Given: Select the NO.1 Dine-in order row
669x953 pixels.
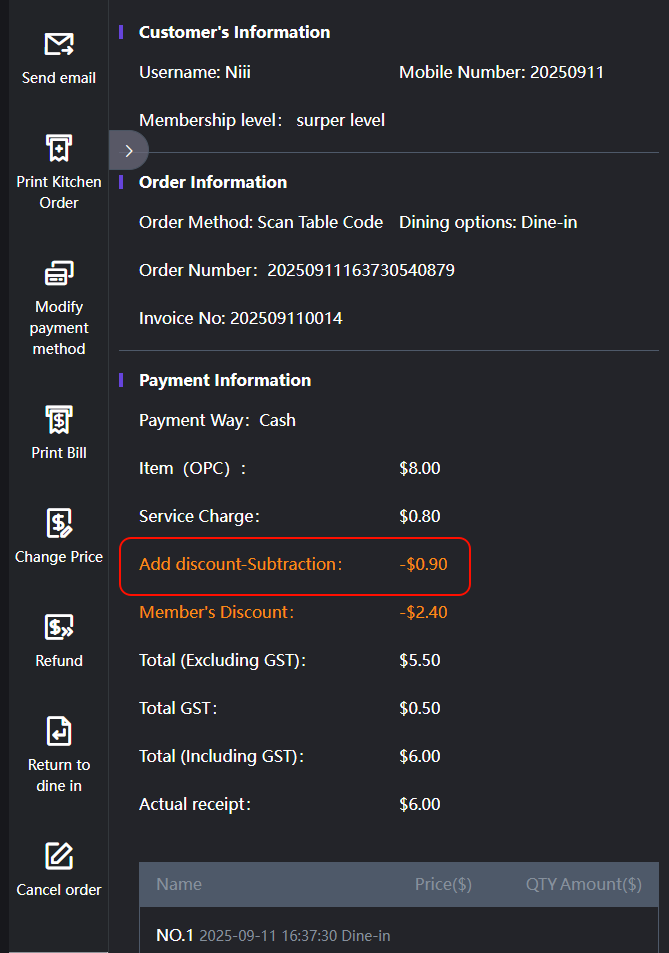Looking at the screenshot, I should click(x=273, y=936).
